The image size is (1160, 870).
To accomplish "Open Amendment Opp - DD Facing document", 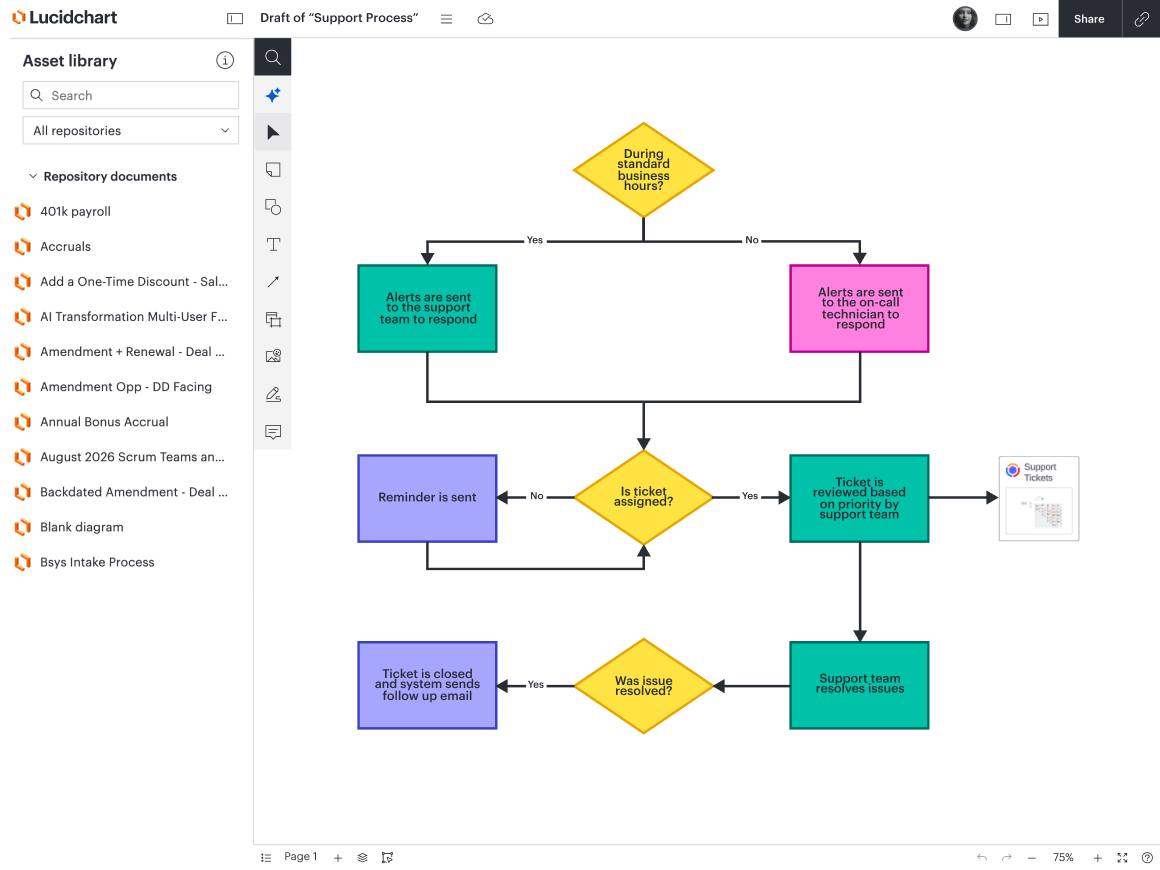I will point(125,387).
